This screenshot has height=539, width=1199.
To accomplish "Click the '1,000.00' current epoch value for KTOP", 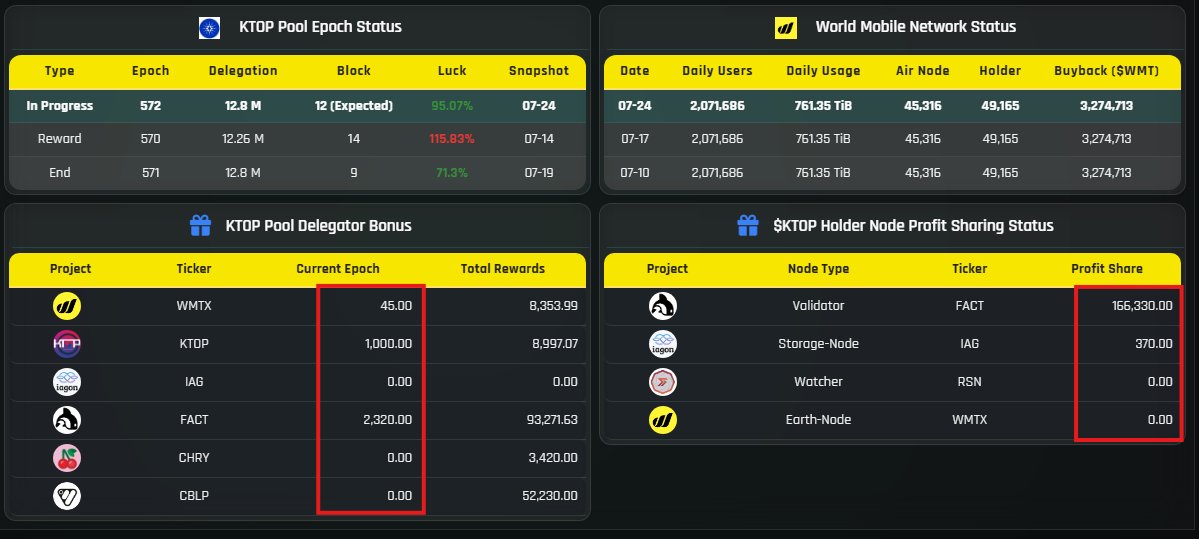I will 388,344.
